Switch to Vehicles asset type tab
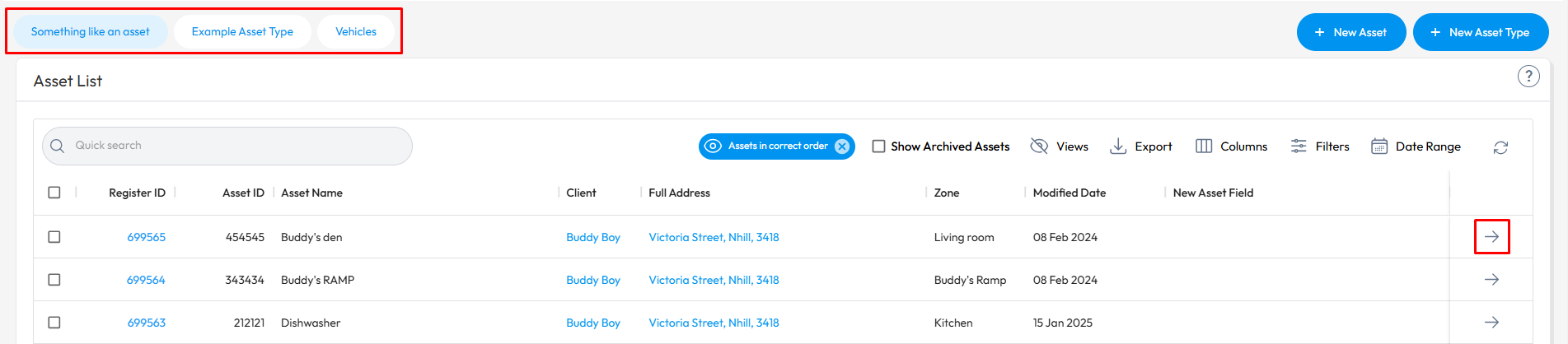This screenshot has width=1568, height=344. click(x=356, y=31)
